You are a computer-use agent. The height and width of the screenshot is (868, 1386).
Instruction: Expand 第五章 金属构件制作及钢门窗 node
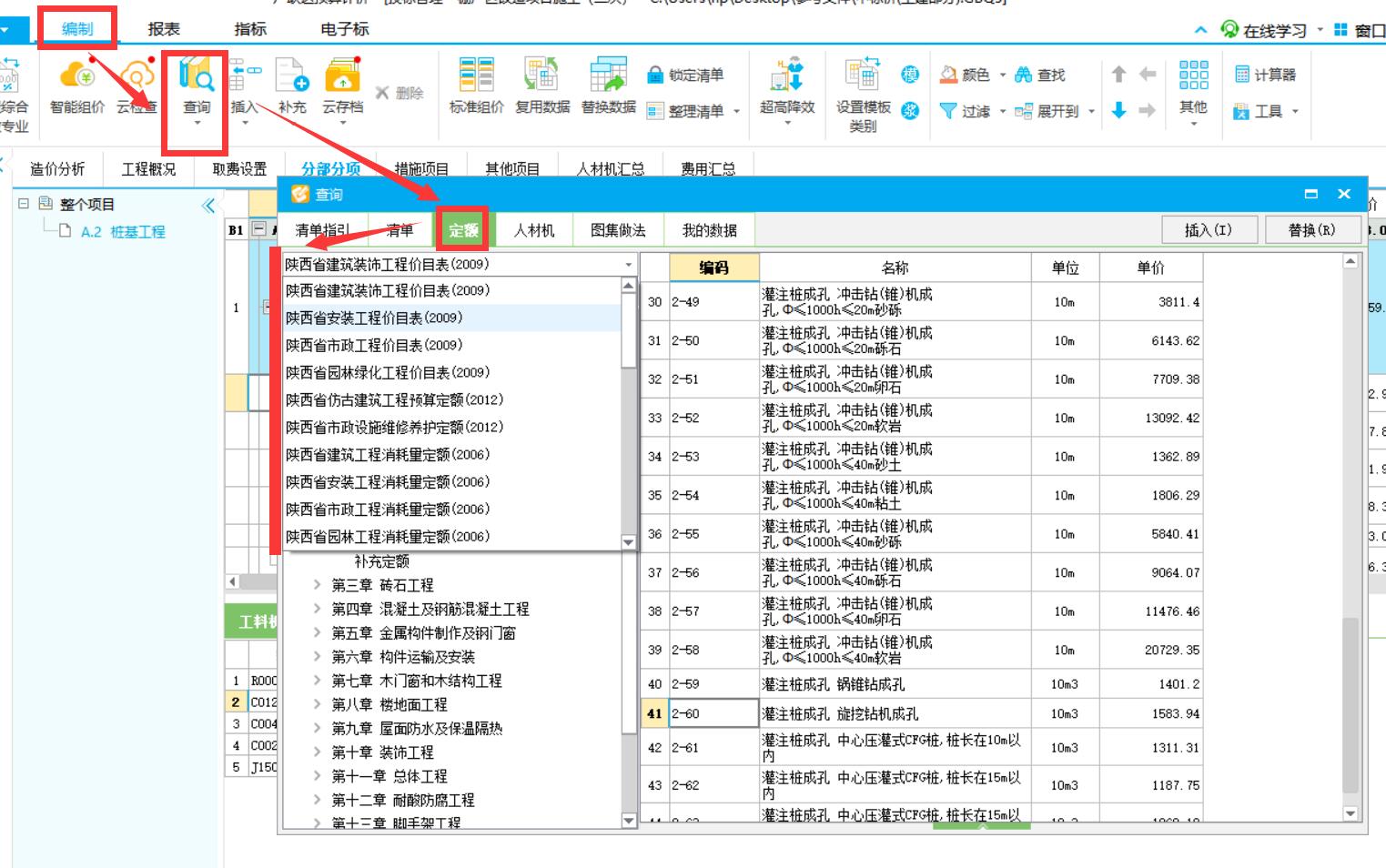point(317,632)
